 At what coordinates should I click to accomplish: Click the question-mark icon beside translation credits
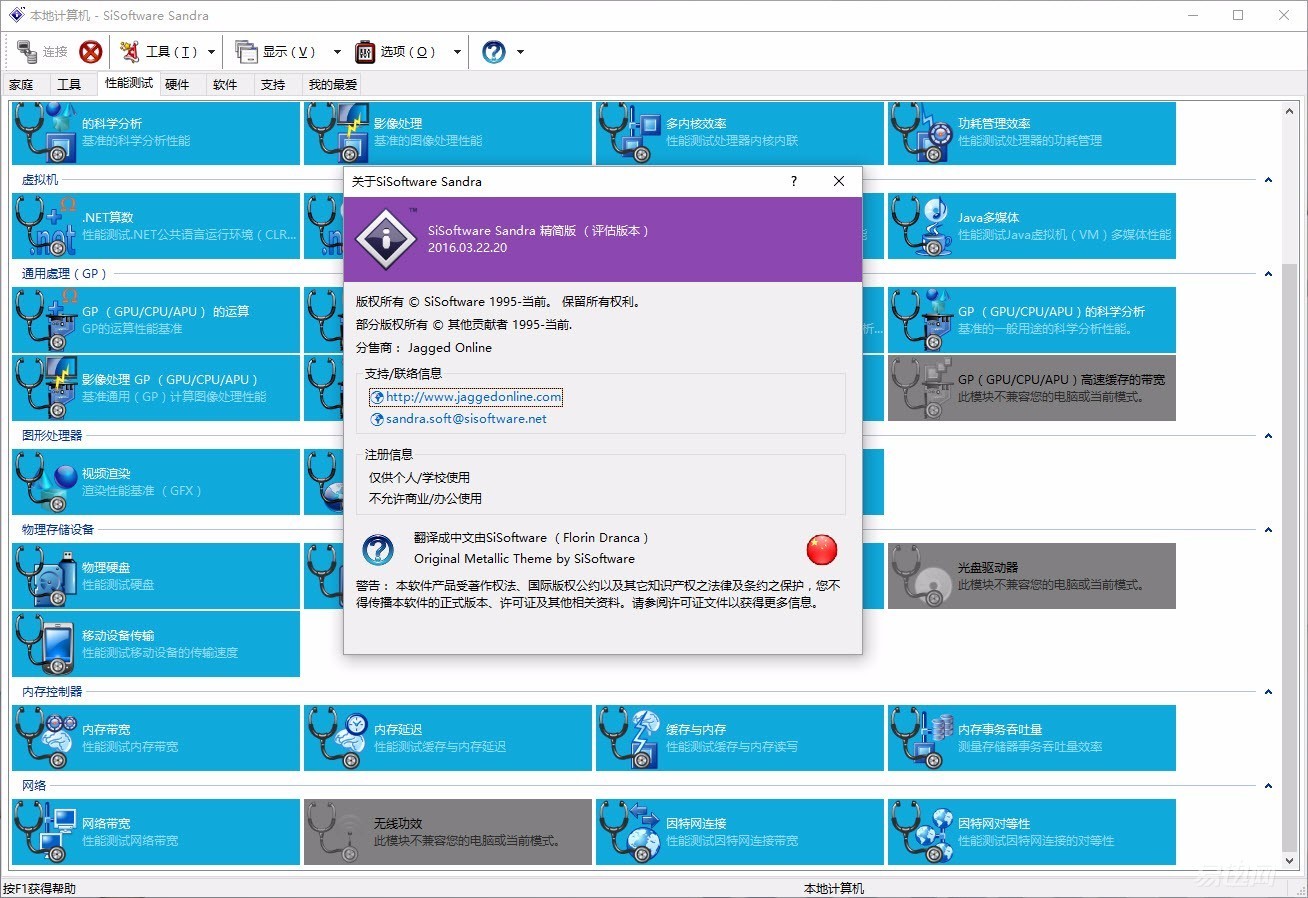(x=378, y=549)
